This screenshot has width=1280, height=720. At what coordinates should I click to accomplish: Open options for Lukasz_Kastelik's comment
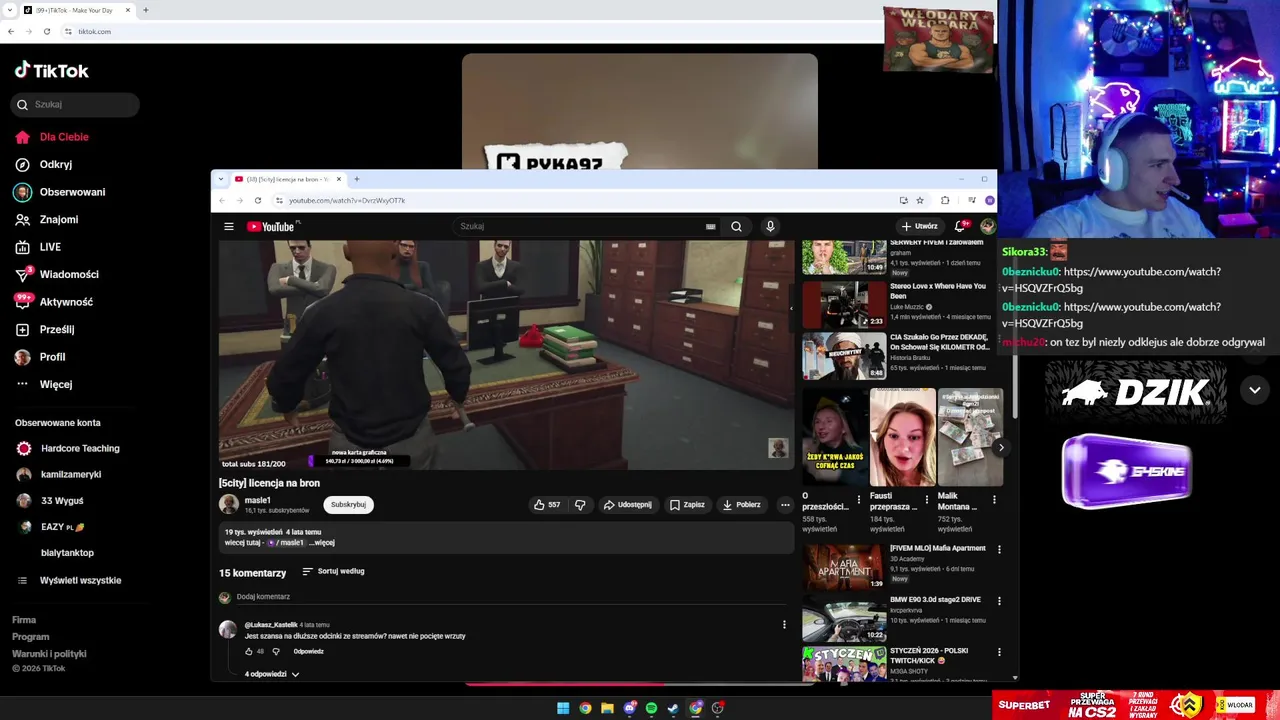tap(784, 625)
